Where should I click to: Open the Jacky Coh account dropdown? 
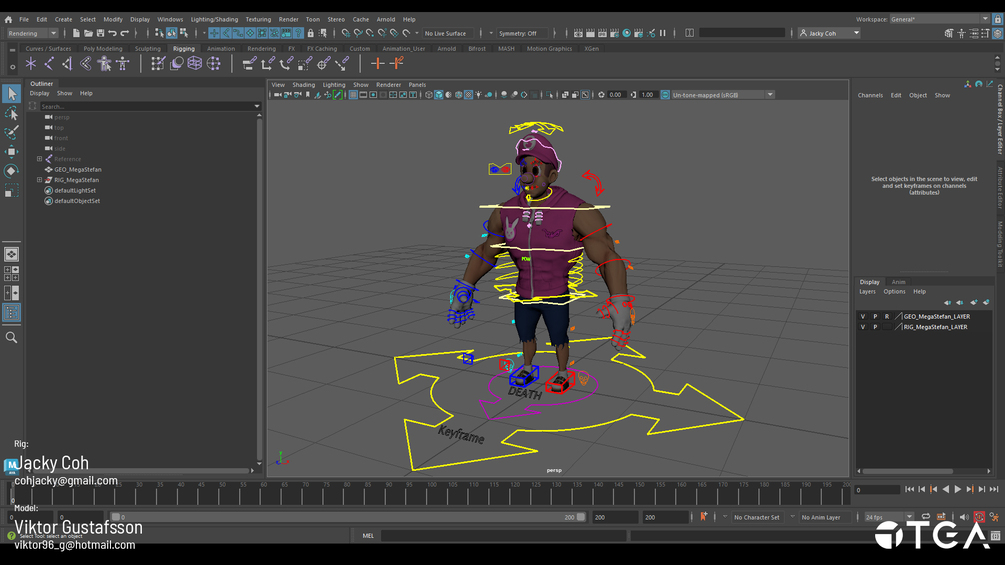(829, 33)
